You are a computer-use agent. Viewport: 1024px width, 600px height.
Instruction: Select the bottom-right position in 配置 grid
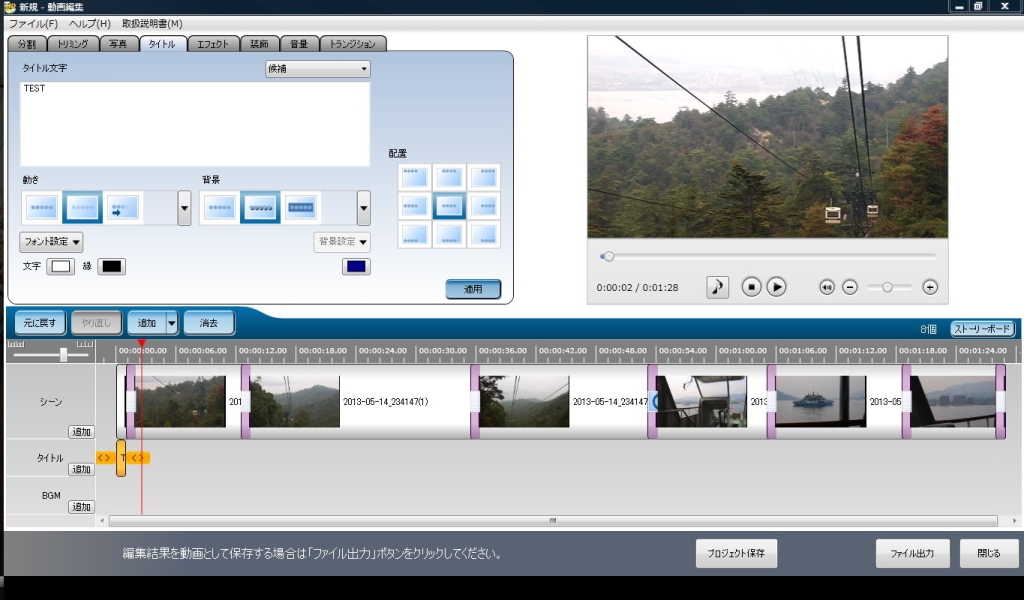[484, 235]
